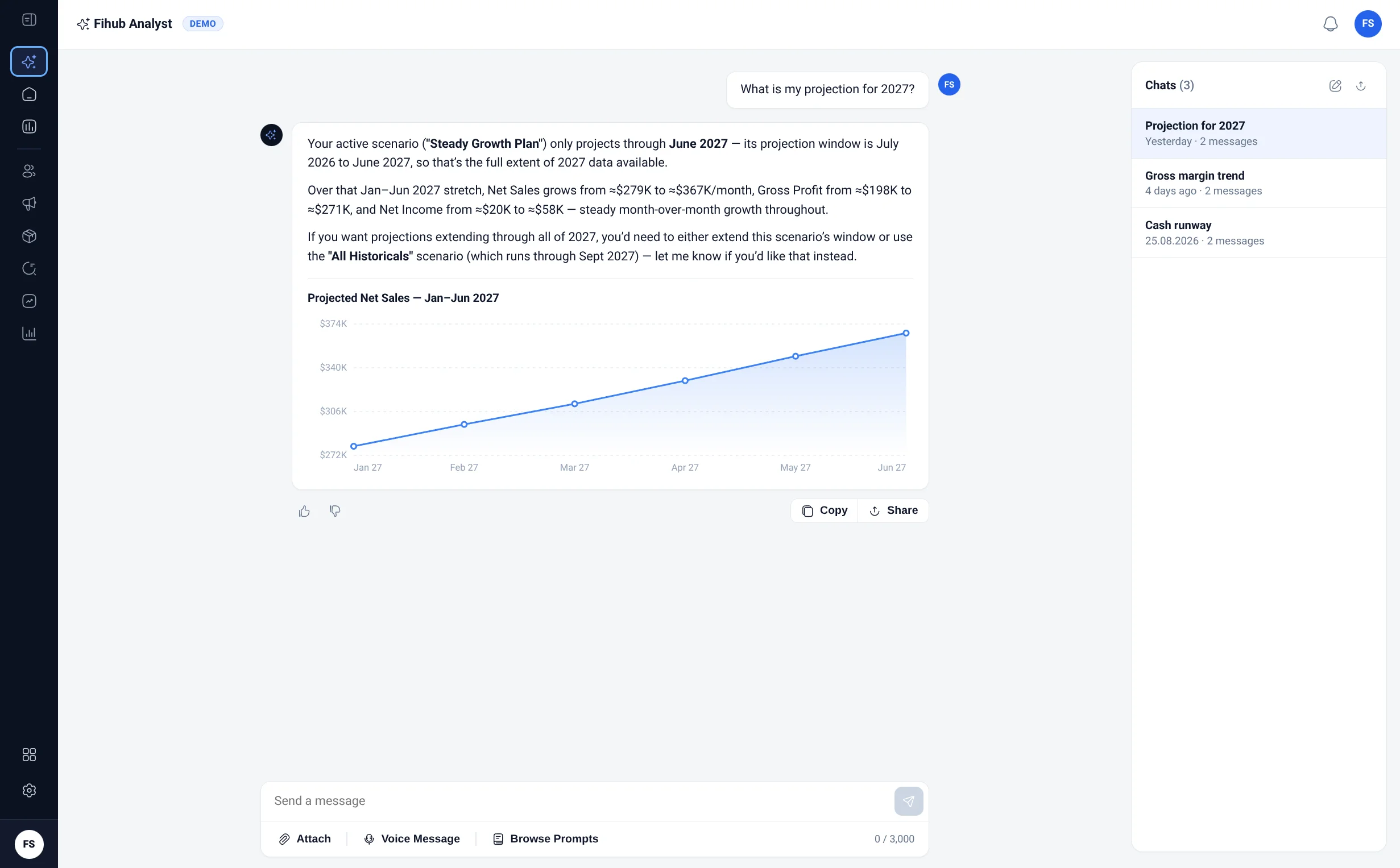Viewport: 1400px width, 868px height.
Task: Click the 'Yesterday · 2 messages' subtitle
Action: 1201,141
